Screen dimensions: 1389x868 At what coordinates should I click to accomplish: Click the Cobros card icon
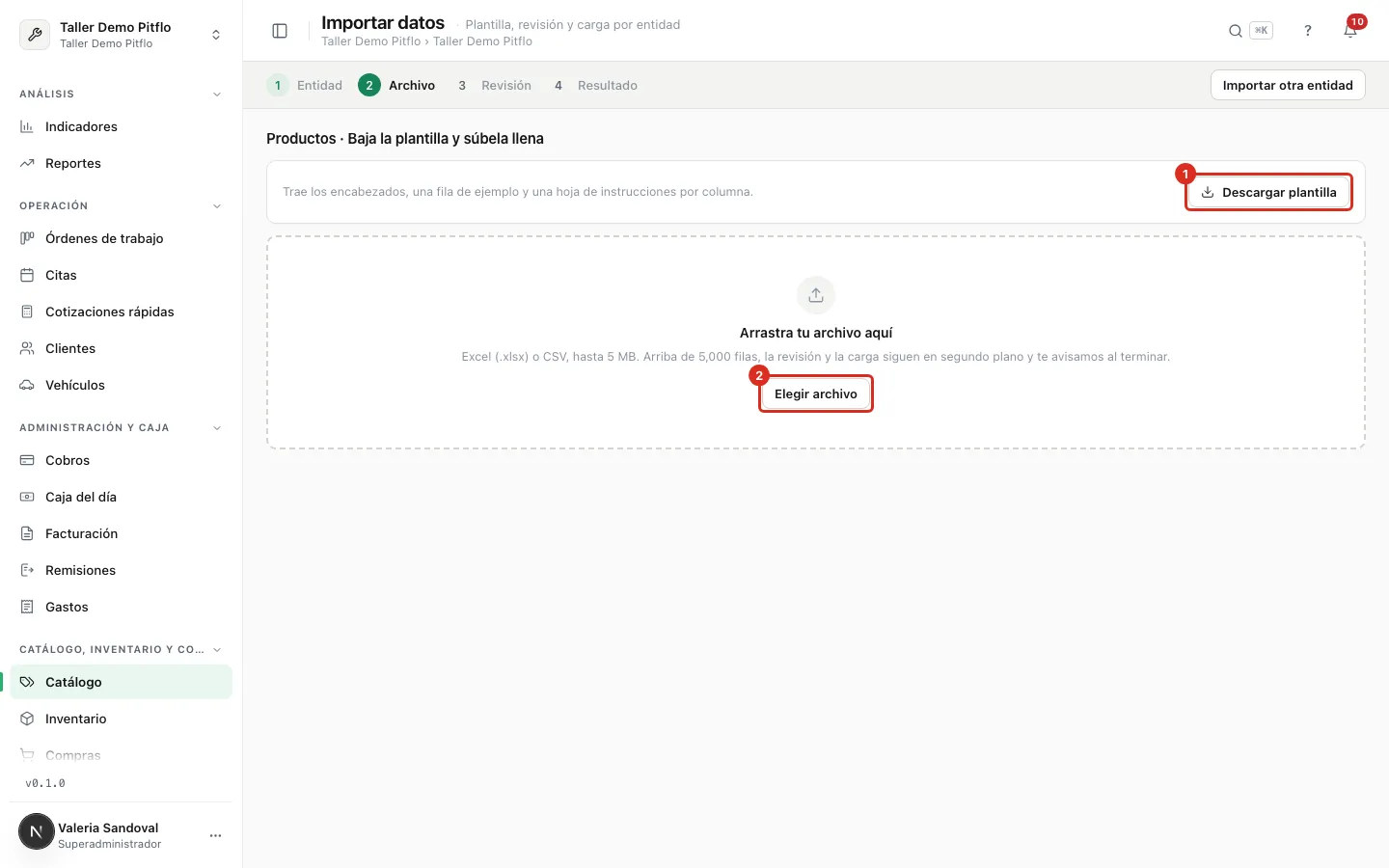(27, 460)
